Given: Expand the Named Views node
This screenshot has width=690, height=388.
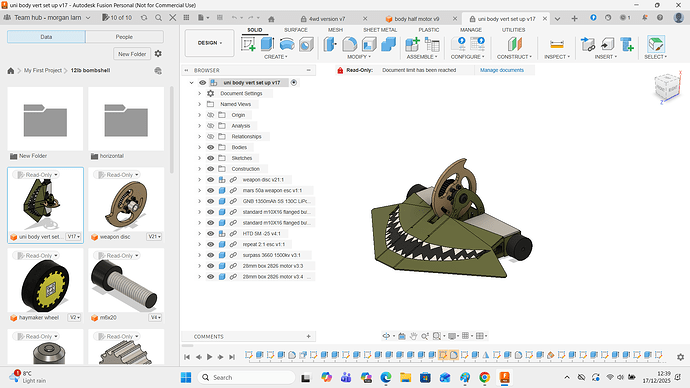Looking at the screenshot, I should pyautogui.click(x=199, y=104).
